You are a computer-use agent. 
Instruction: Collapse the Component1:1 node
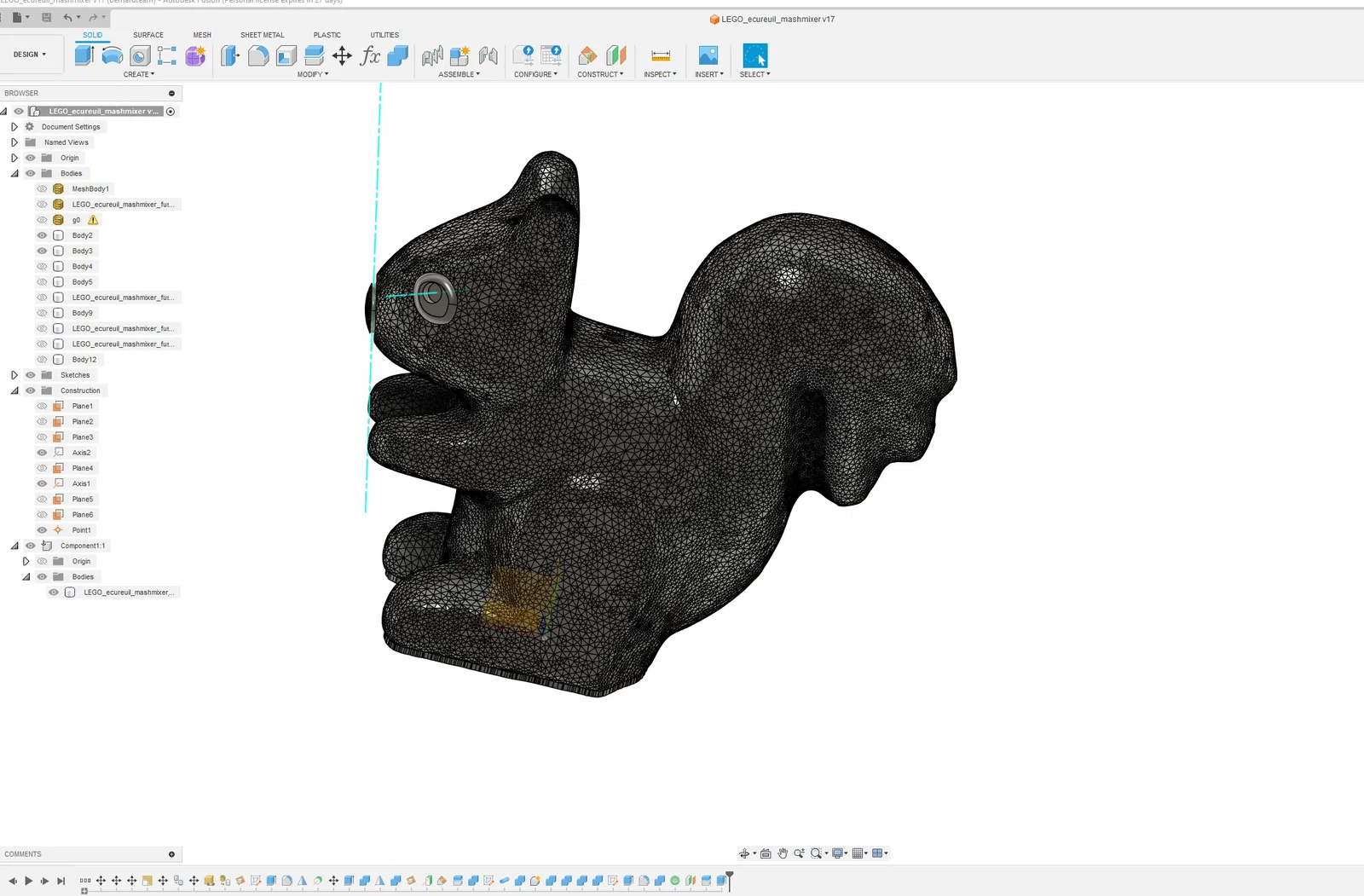tap(14, 546)
